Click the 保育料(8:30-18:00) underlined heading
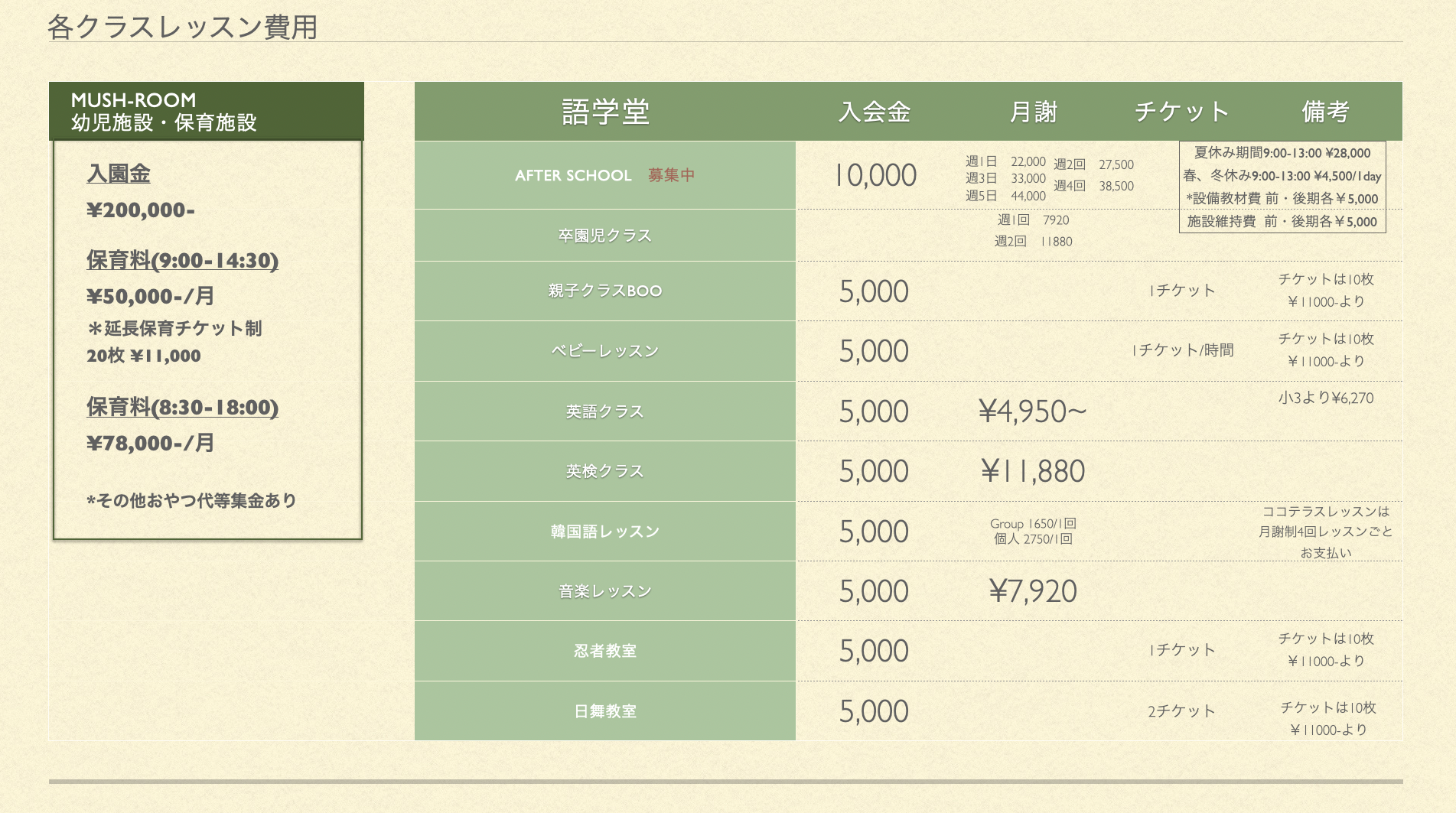Image resolution: width=1456 pixels, height=813 pixels. [182, 407]
